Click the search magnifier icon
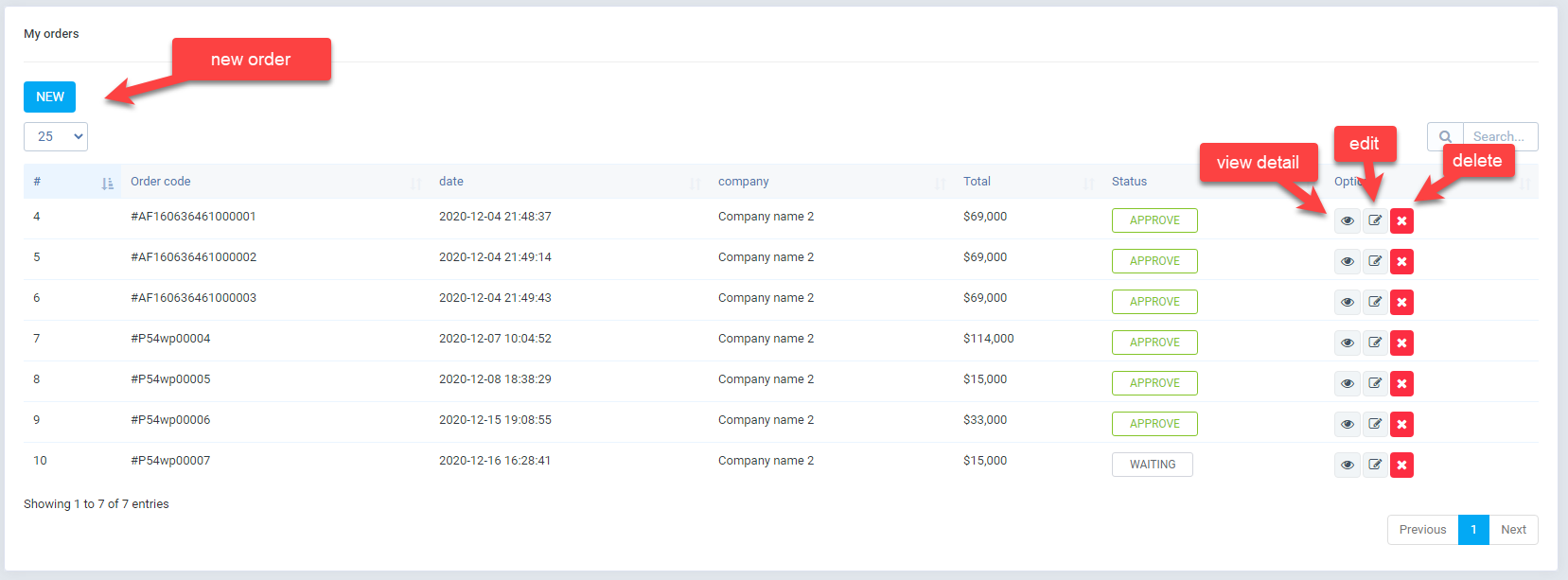1568x580 pixels. (x=1445, y=136)
